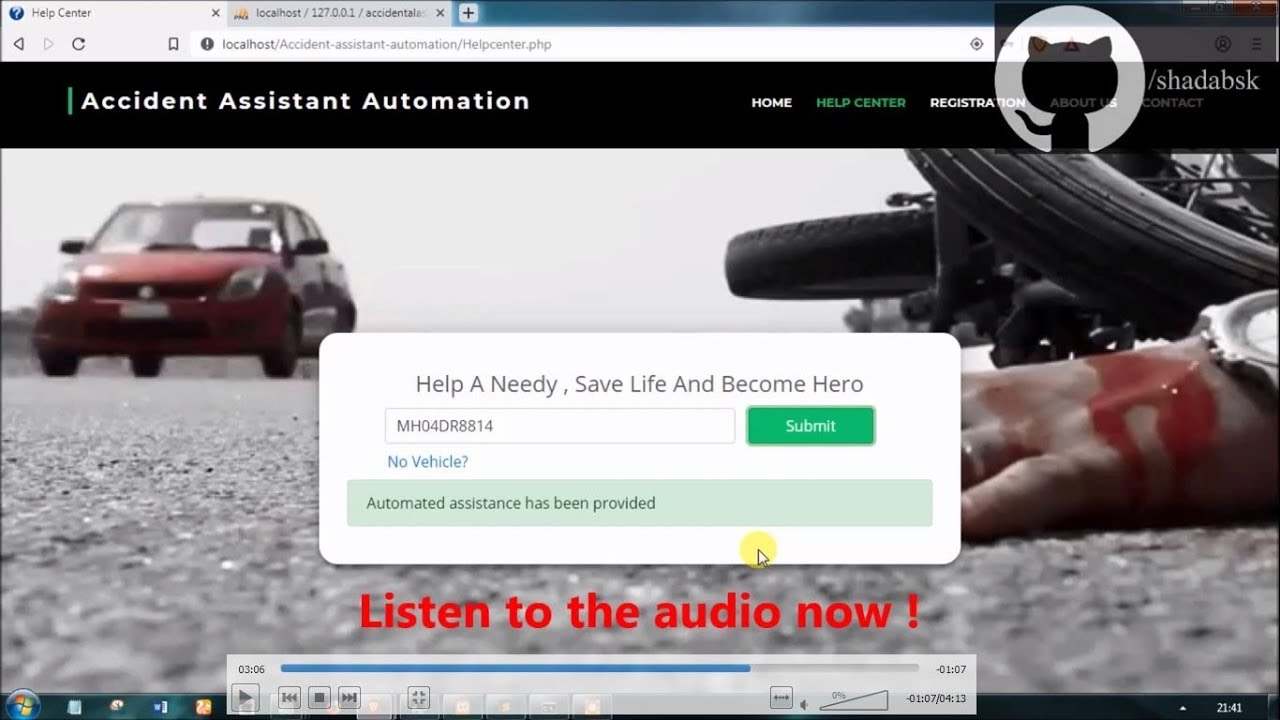Click the No Vehicle? link
The height and width of the screenshot is (720, 1280).
pyautogui.click(x=427, y=462)
